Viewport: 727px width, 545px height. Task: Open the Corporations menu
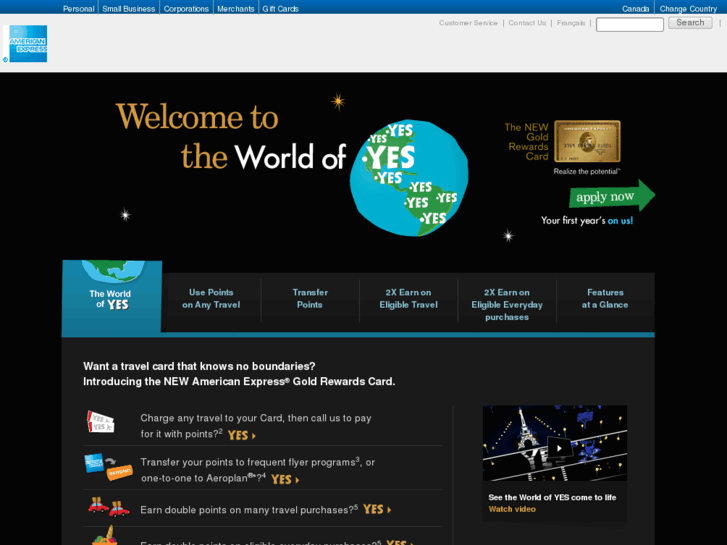click(x=186, y=9)
